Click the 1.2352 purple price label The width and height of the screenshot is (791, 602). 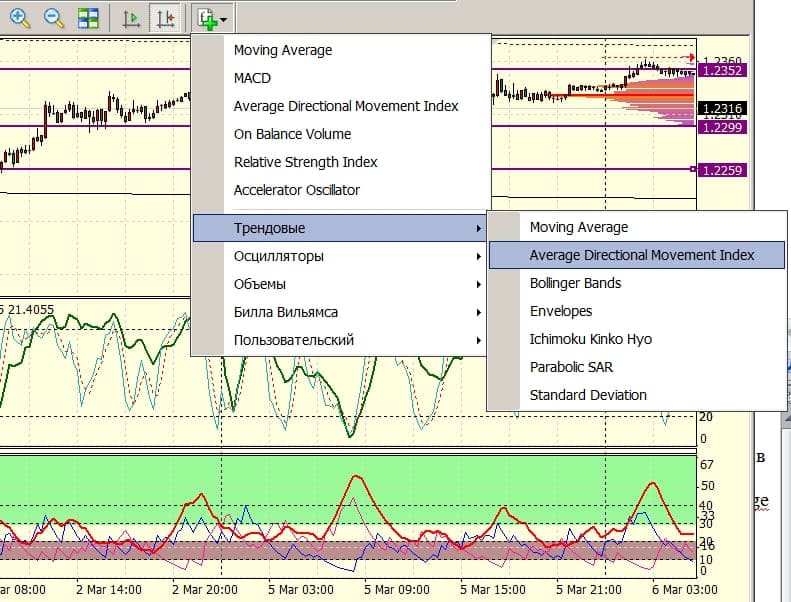coord(722,70)
